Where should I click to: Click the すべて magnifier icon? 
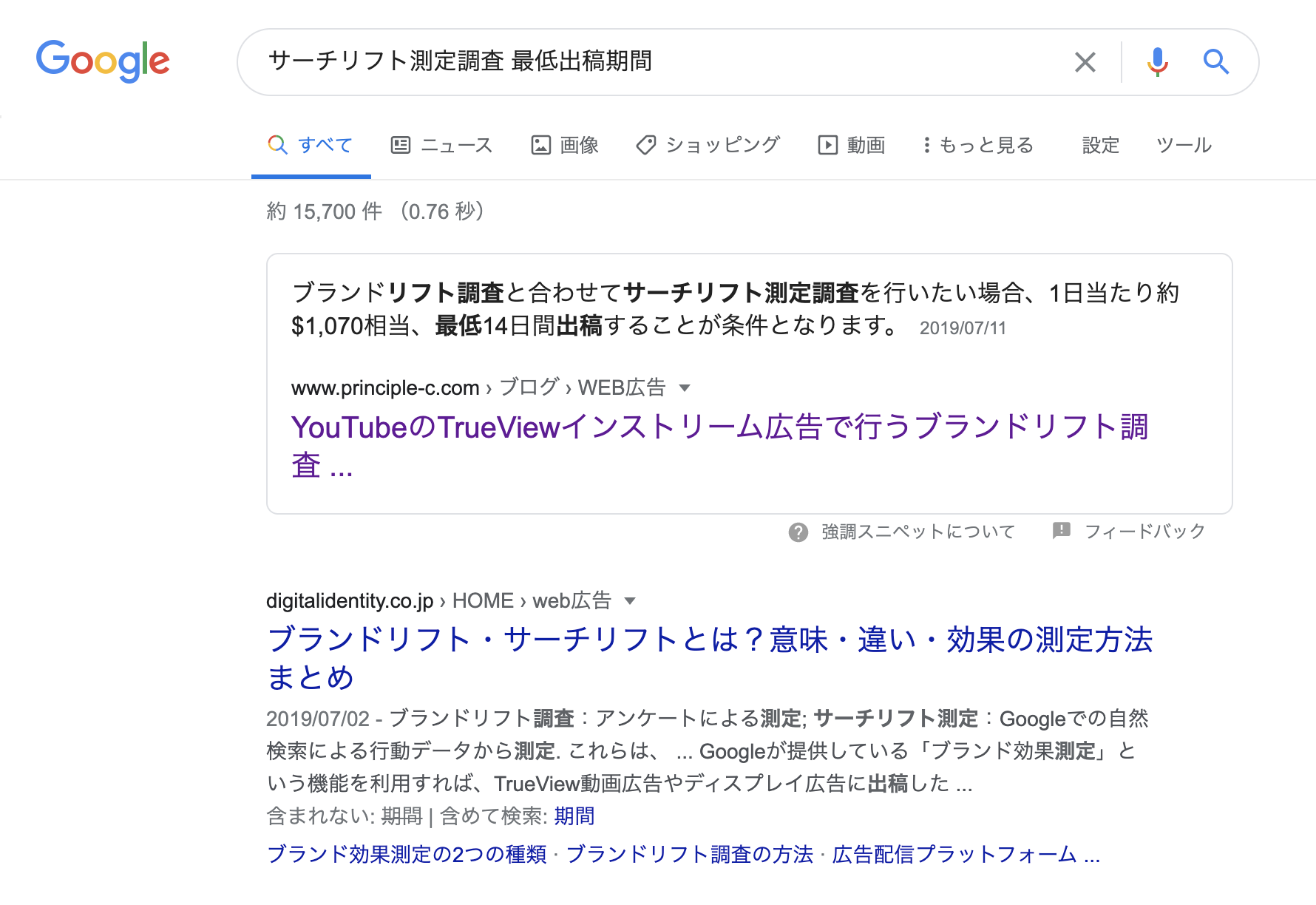tap(277, 145)
